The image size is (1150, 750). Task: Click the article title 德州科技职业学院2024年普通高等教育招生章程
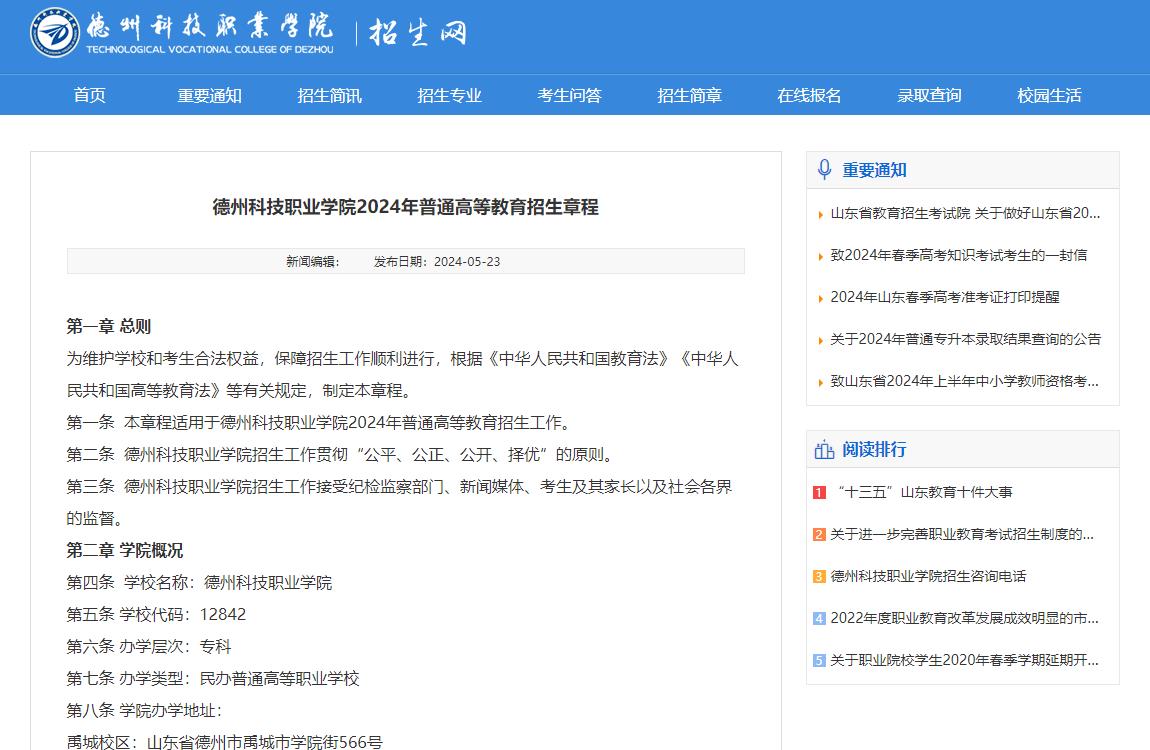(x=406, y=207)
